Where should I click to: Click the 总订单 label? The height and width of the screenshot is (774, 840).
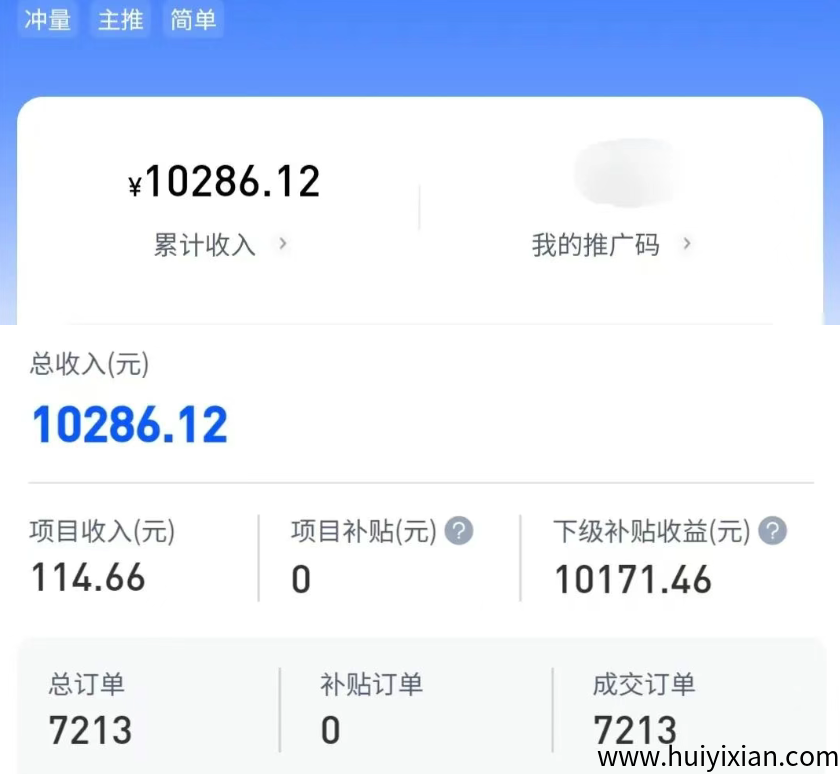click(x=87, y=685)
